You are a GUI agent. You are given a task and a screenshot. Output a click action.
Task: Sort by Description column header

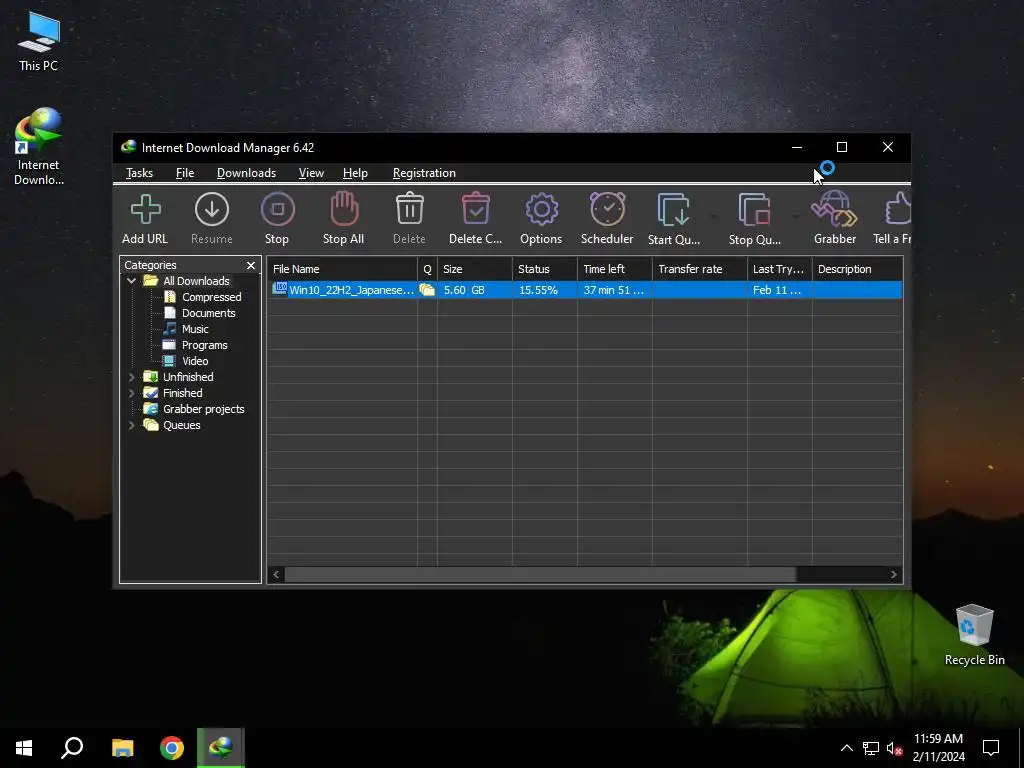pyautogui.click(x=857, y=269)
